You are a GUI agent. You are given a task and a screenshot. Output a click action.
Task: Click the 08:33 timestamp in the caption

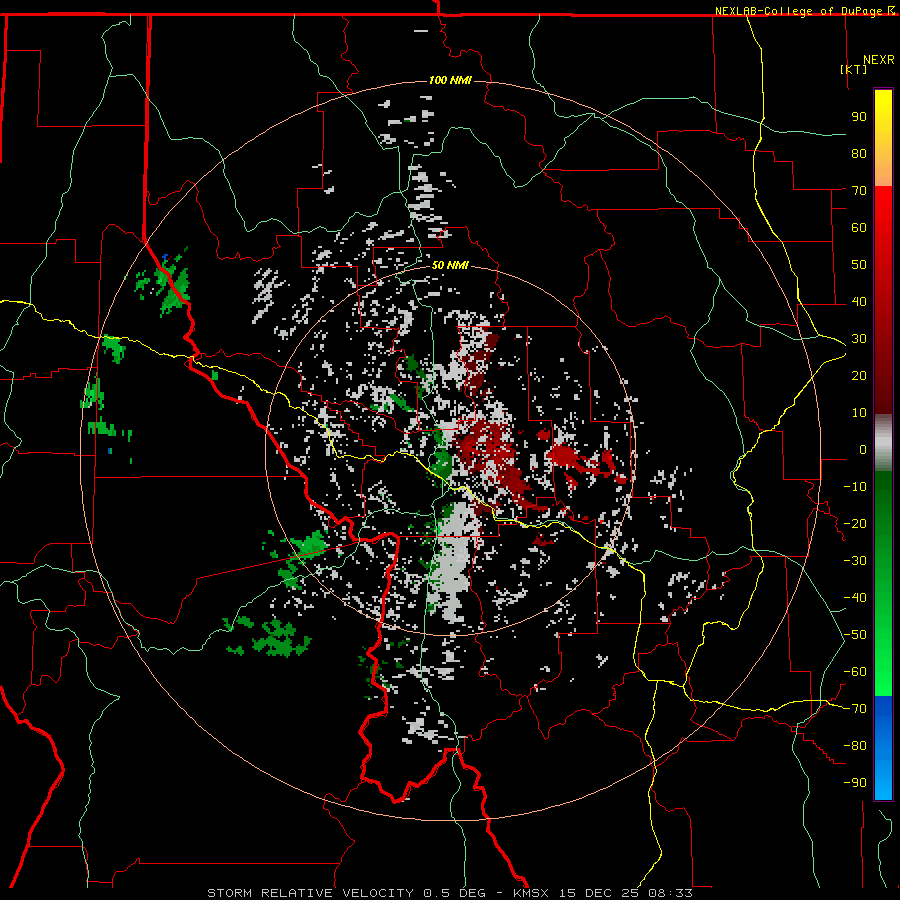pyautogui.click(x=670, y=893)
